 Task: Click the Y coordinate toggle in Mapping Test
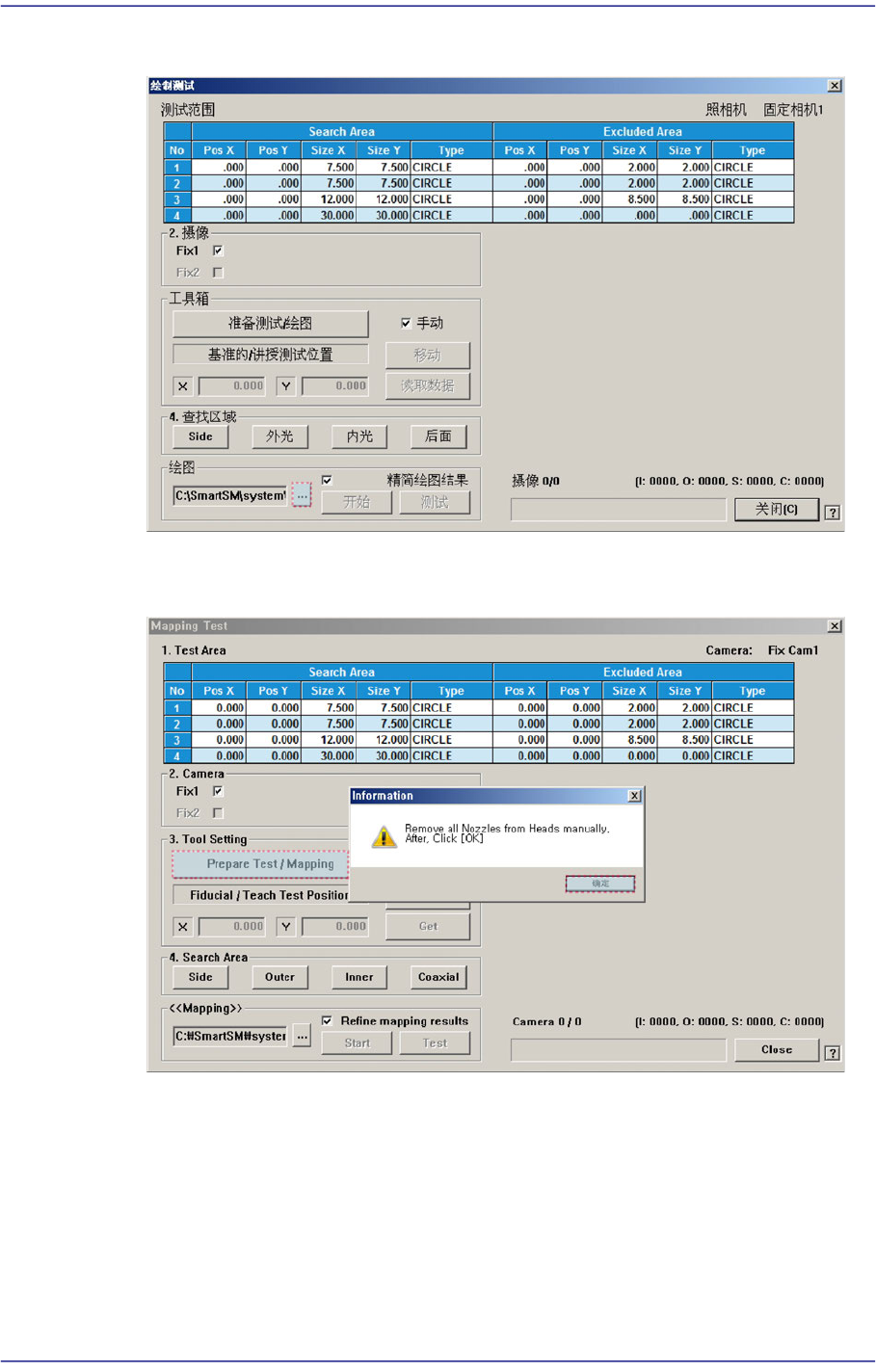coord(286,927)
